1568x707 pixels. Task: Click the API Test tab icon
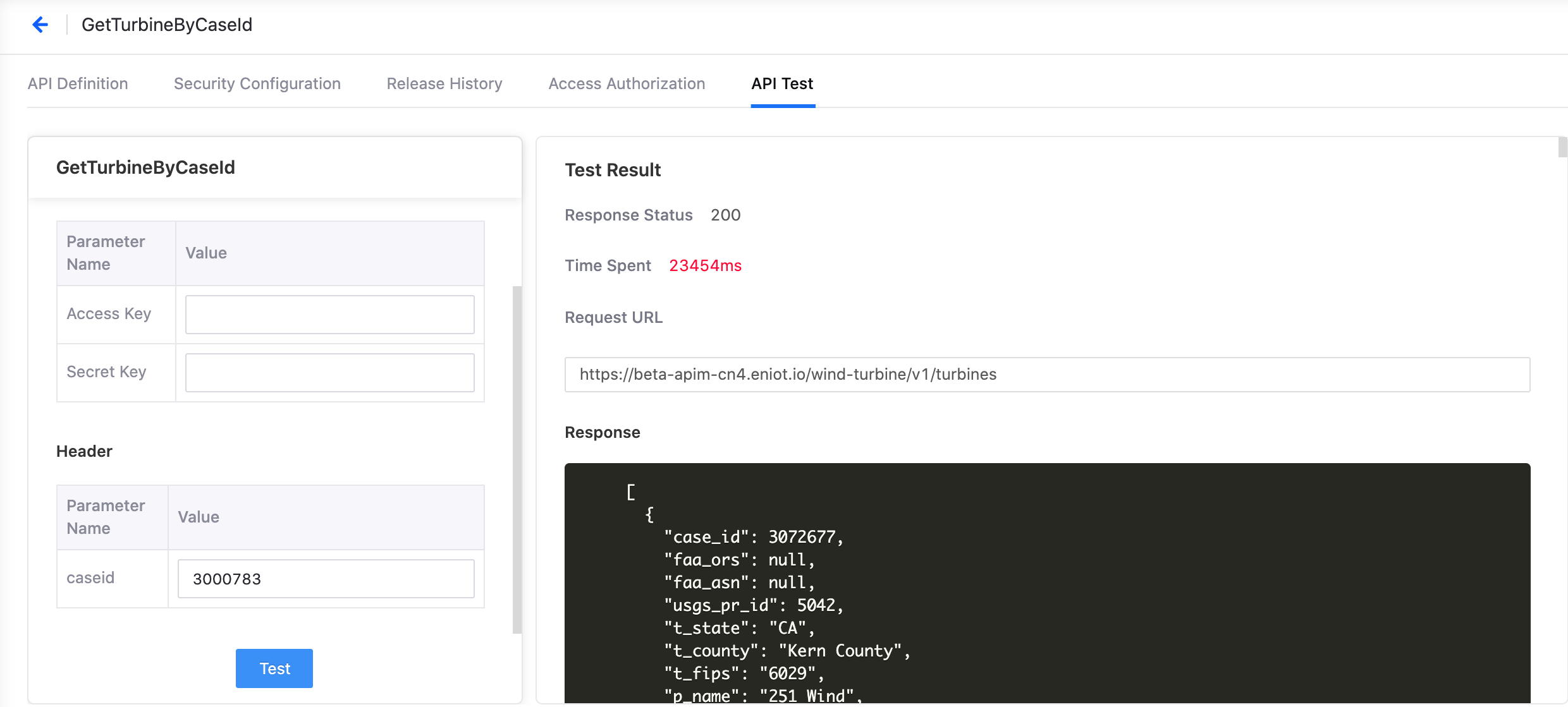pyautogui.click(x=783, y=84)
